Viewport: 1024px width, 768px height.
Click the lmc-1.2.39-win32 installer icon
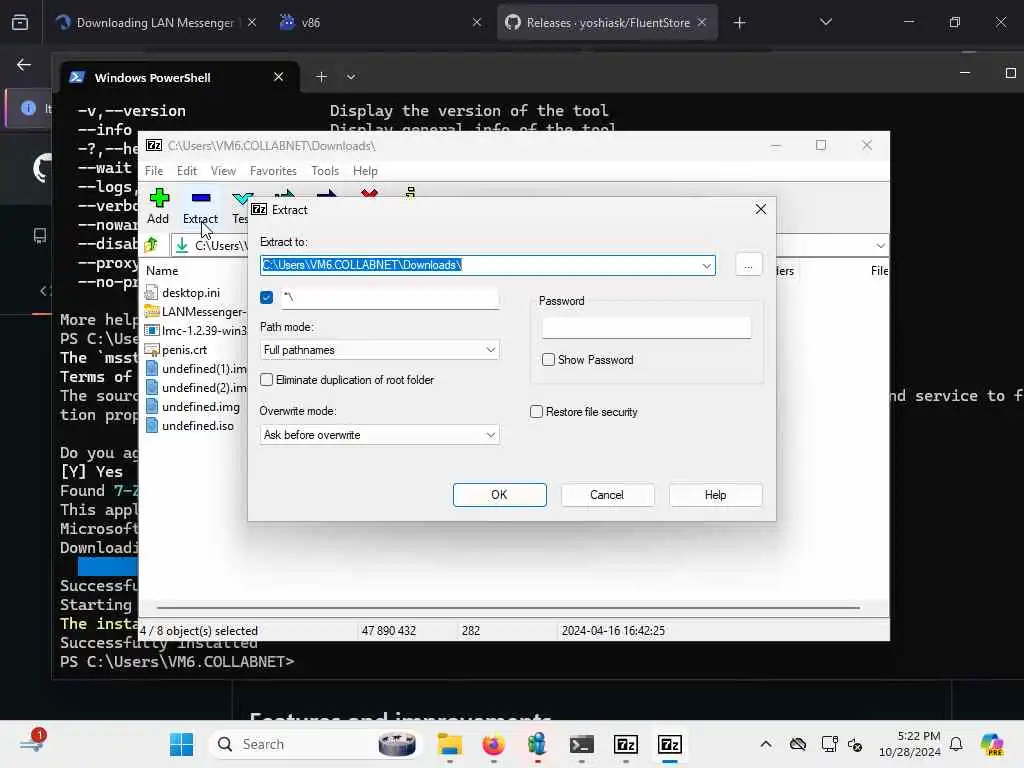coord(152,330)
